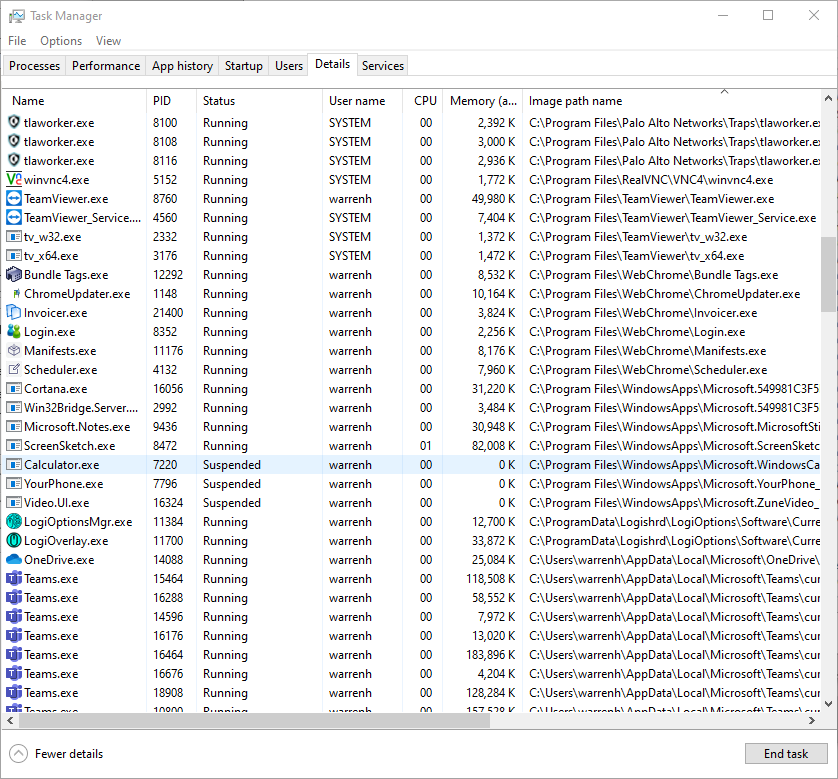
Task: Switch to the App history tab
Action: tap(182, 66)
